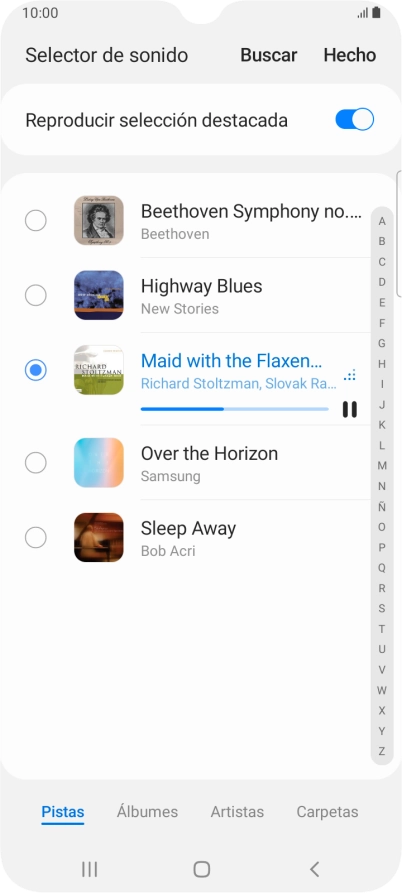Tap the Buscar button
The height and width of the screenshot is (893, 402).
pyautogui.click(x=269, y=55)
